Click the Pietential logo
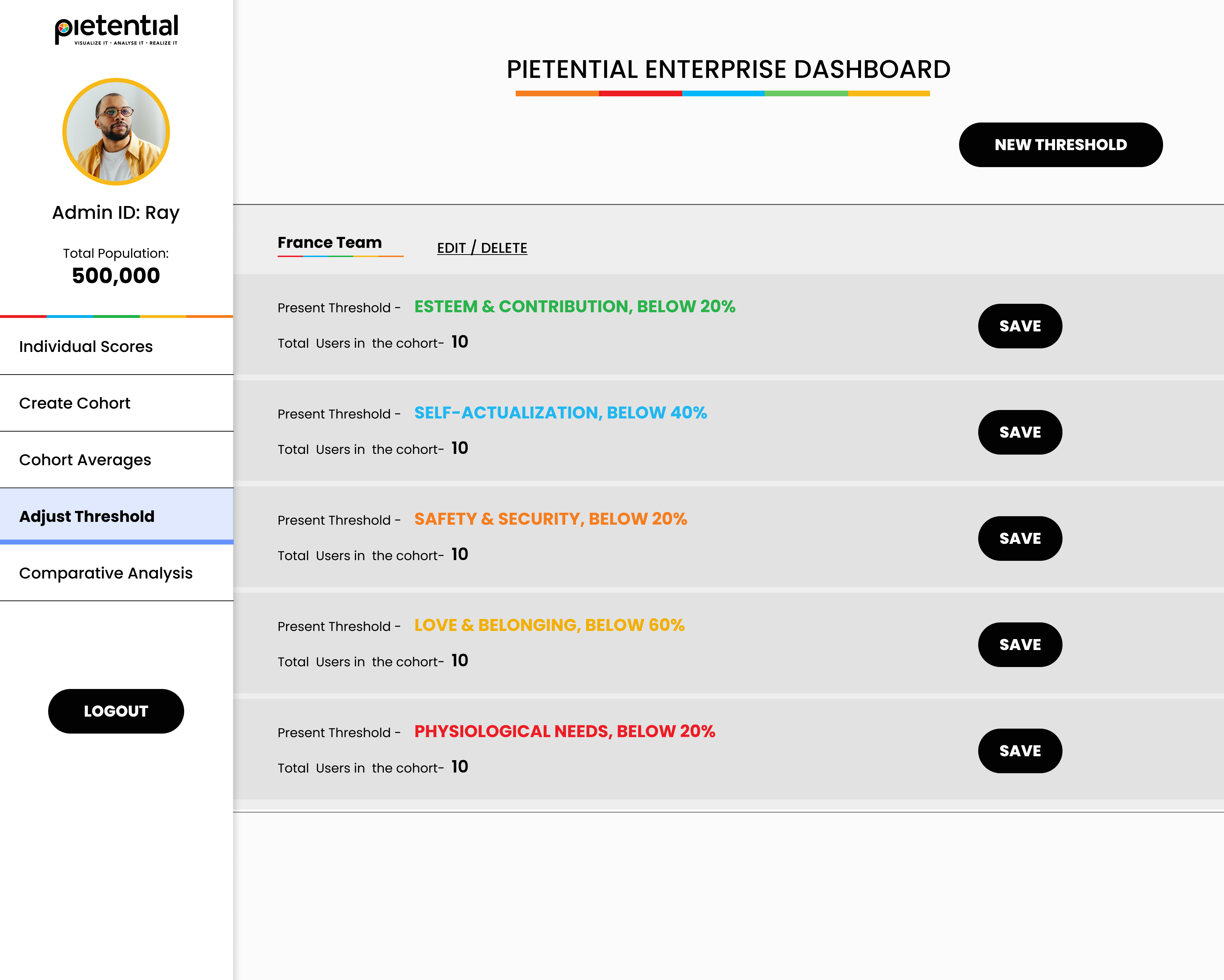 point(117,29)
